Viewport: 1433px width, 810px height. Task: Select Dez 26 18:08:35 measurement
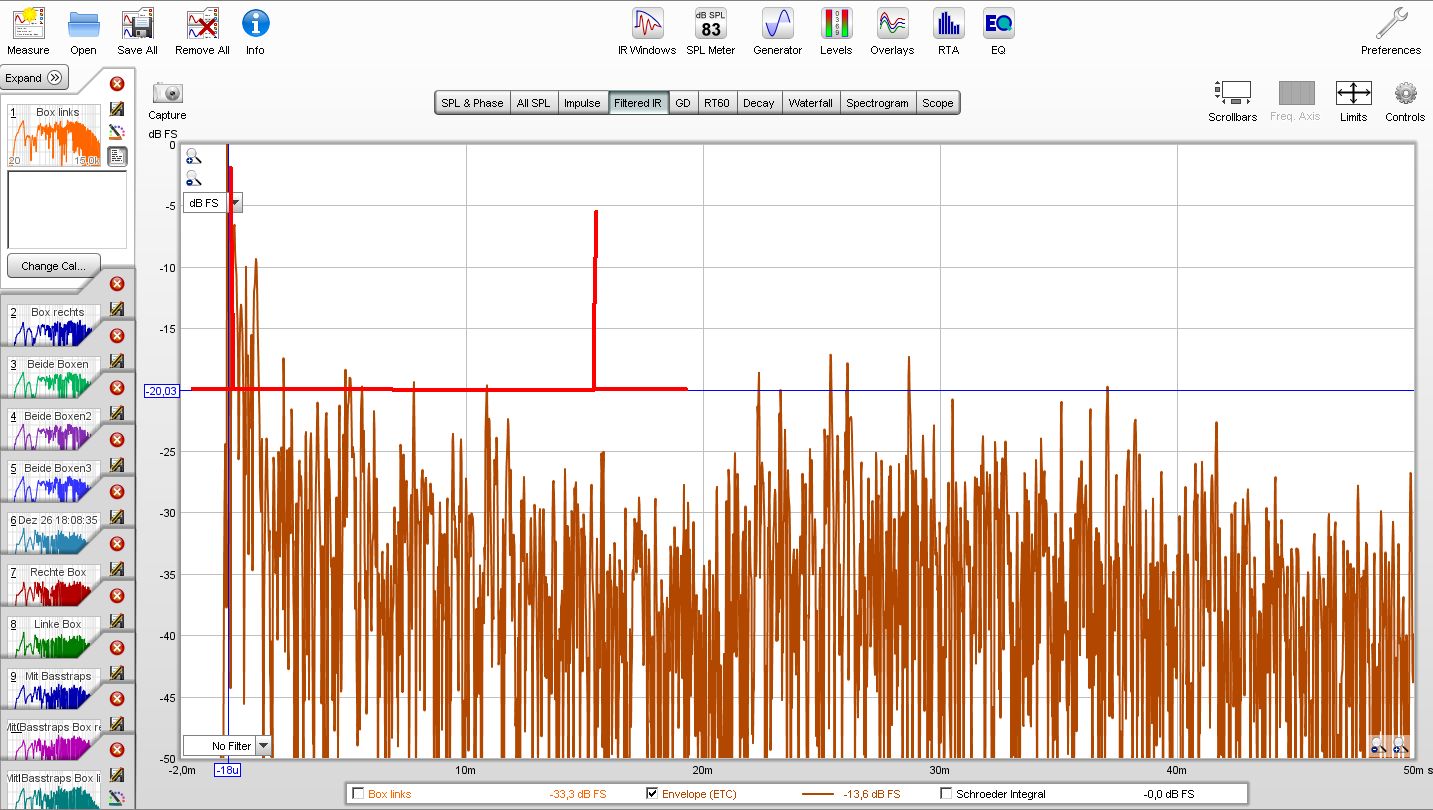[x=52, y=533]
